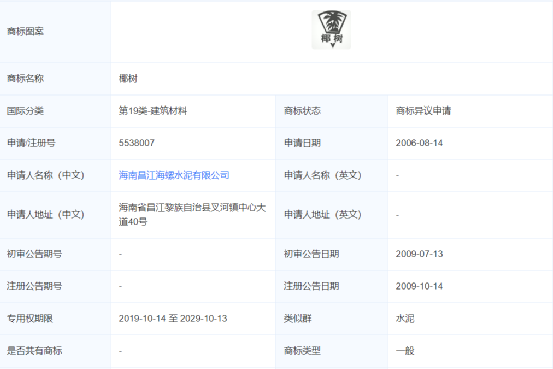Click the trademark type value 一般

pyautogui.click(x=405, y=351)
